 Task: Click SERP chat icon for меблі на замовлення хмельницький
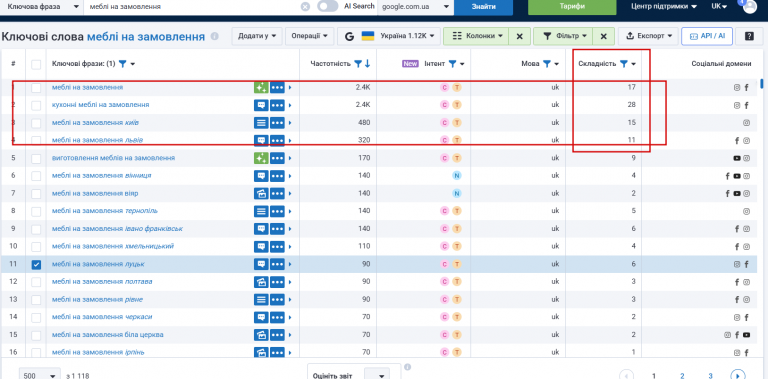pyautogui.click(x=261, y=247)
